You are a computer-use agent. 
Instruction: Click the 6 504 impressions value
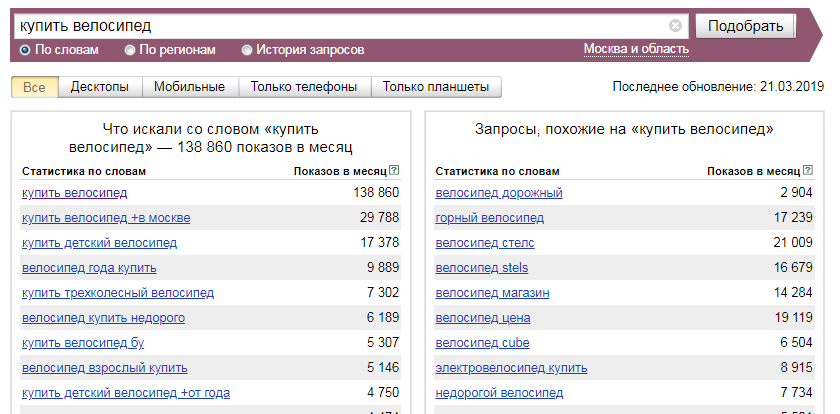[x=797, y=342]
